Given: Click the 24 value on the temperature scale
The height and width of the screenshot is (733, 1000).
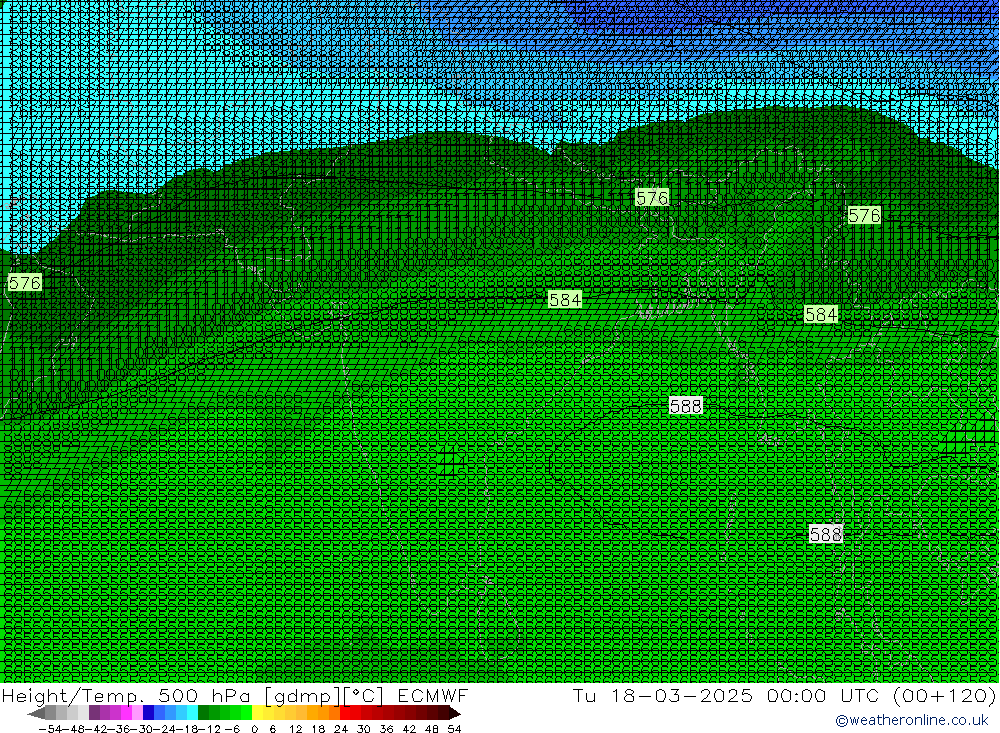Looking at the screenshot, I should (341, 729).
